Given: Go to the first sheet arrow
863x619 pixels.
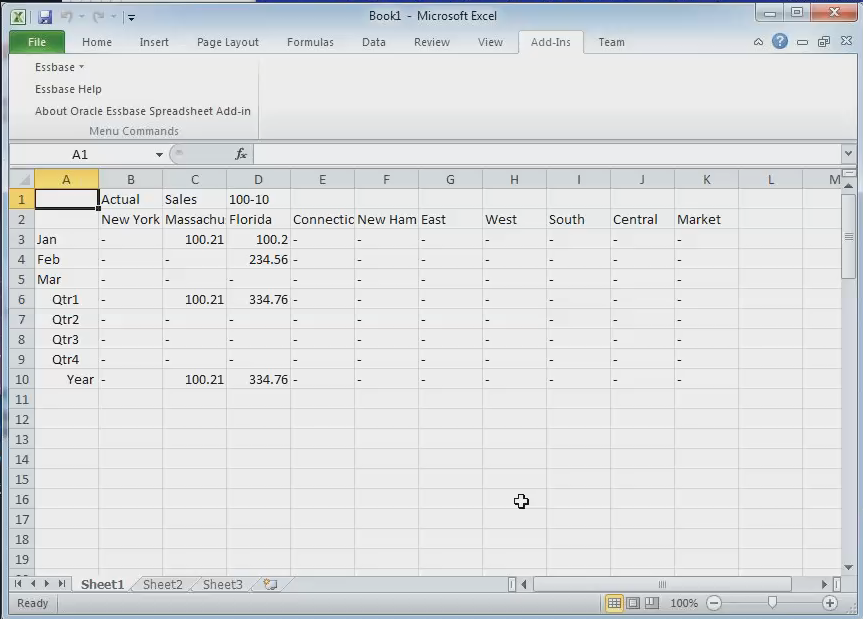Looking at the screenshot, I should (18, 584).
